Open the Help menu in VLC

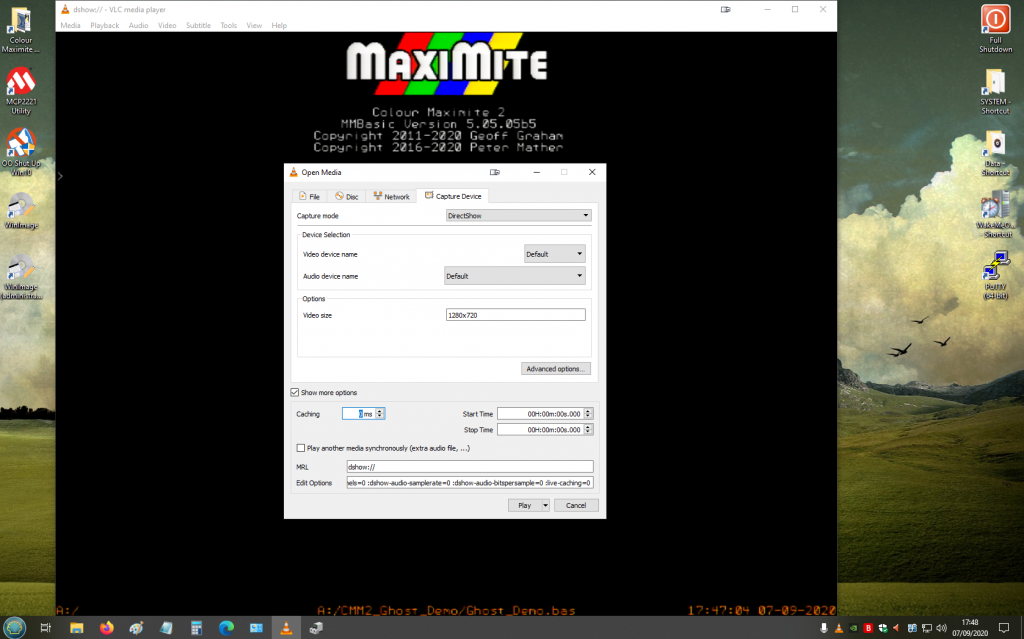[279, 25]
